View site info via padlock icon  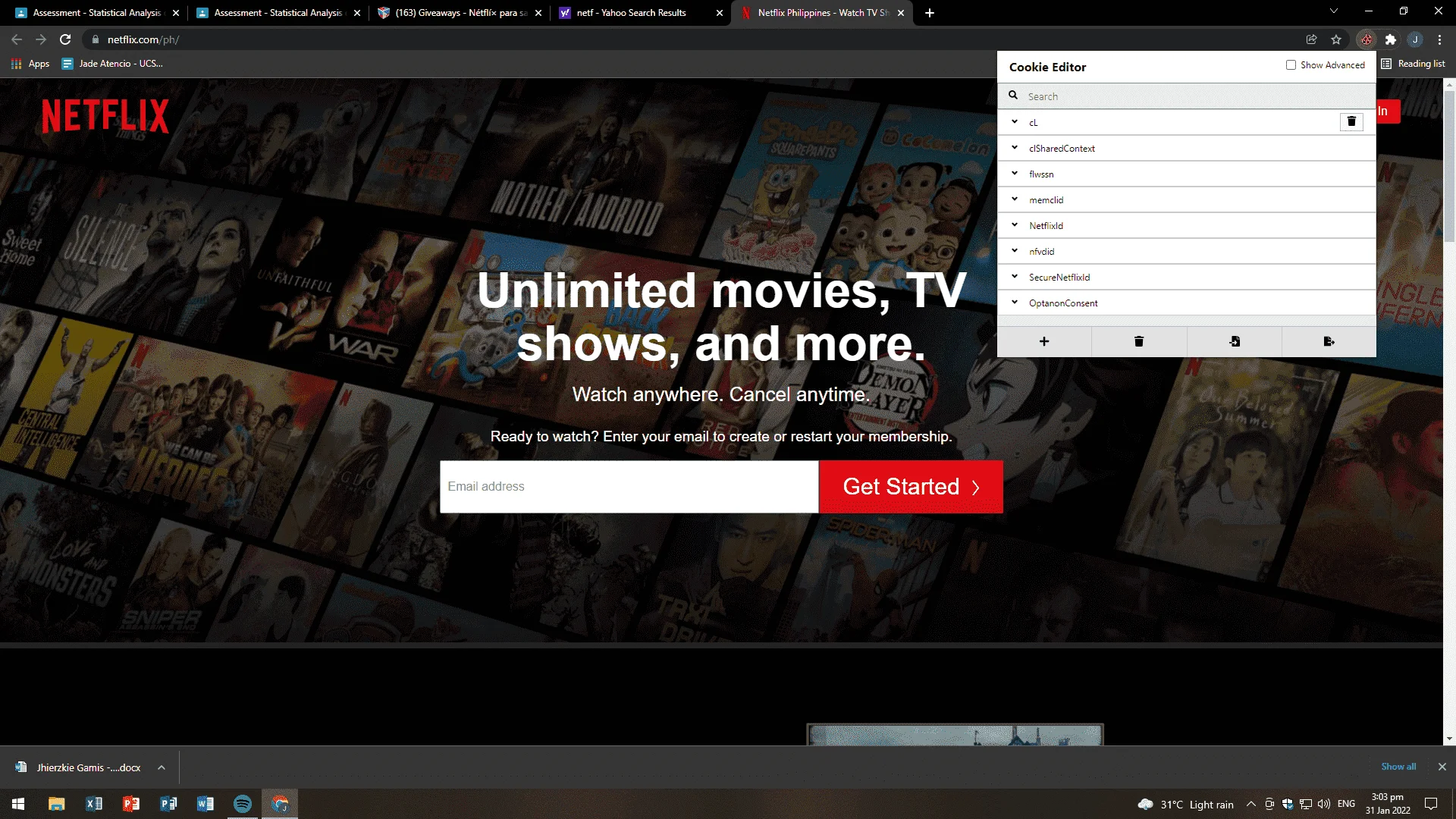[95, 39]
